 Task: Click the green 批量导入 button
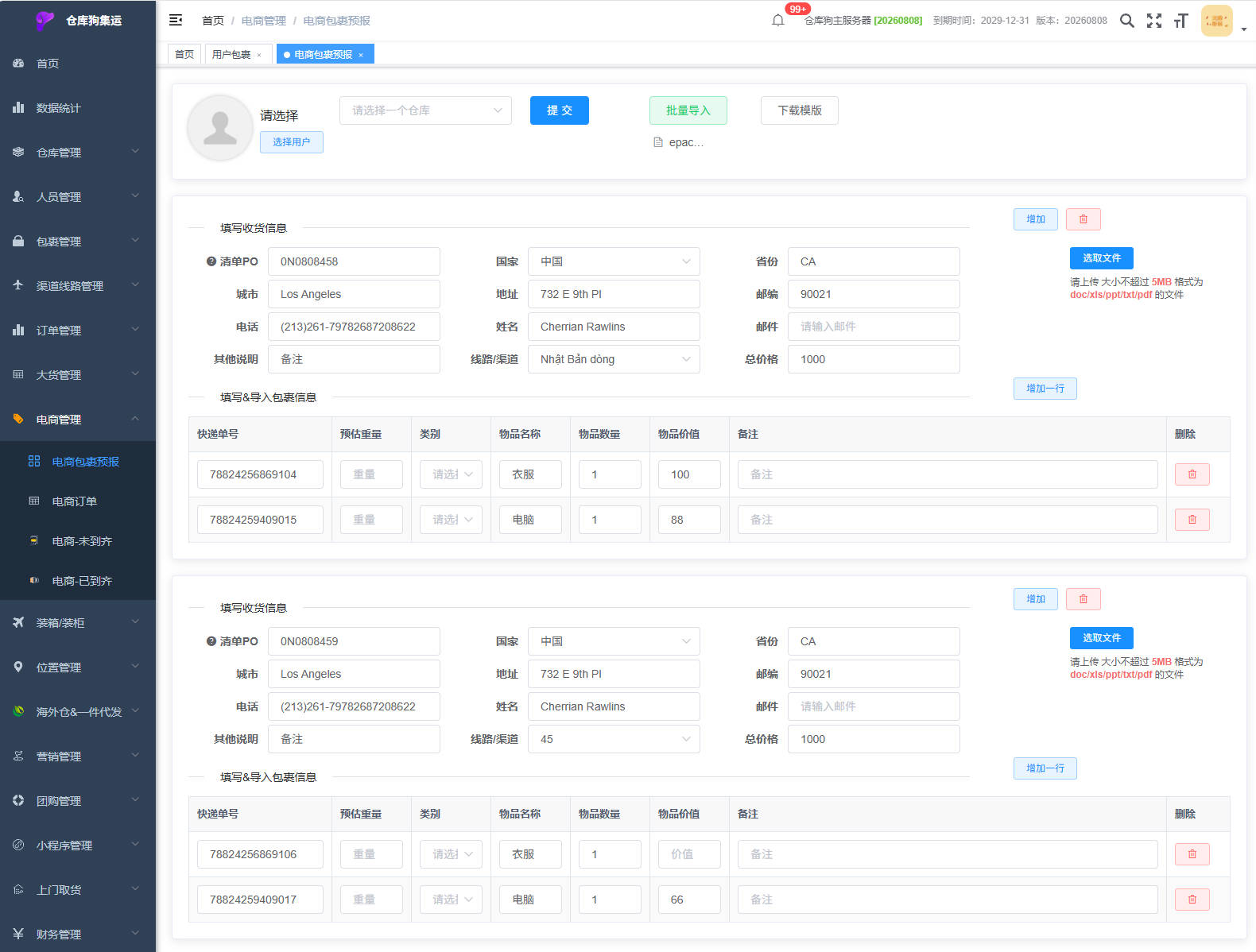pos(688,110)
